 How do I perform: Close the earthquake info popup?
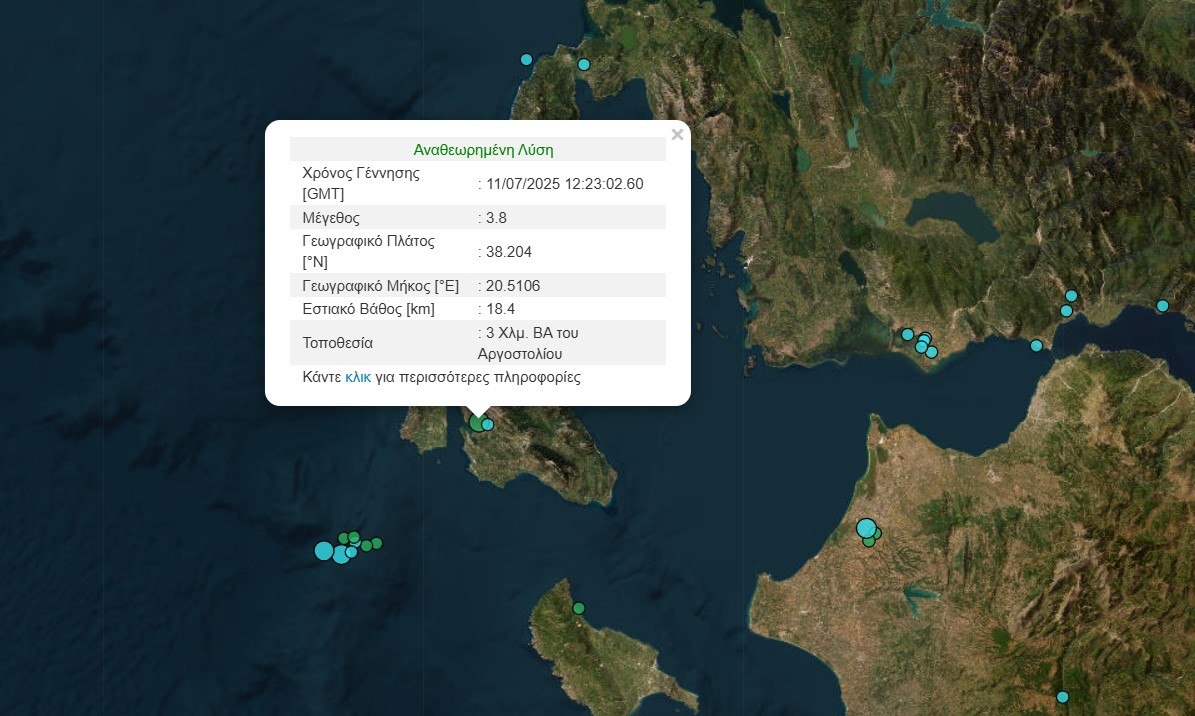[x=677, y=135]
